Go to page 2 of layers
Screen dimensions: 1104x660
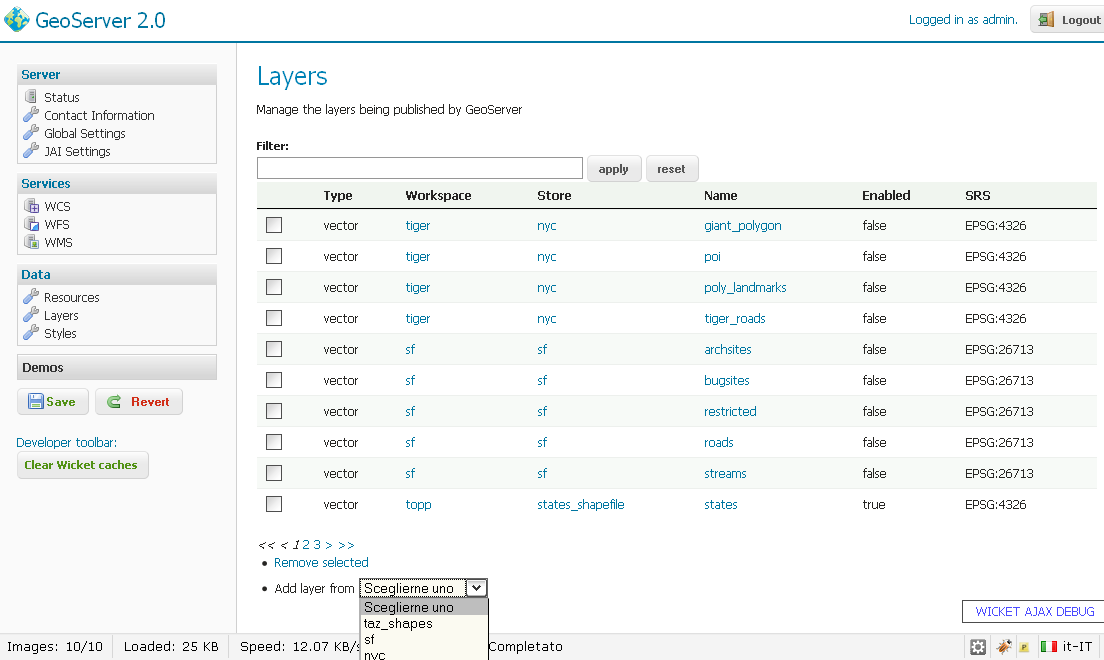[306, 544]
